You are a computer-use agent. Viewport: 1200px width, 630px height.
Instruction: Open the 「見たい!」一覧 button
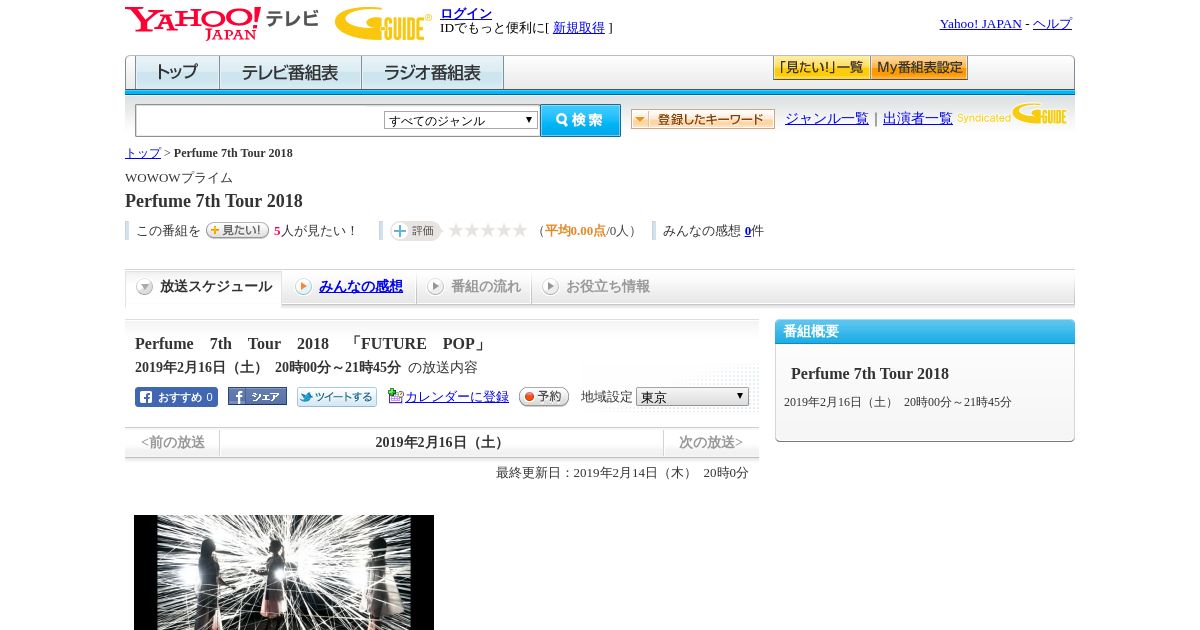pyautogui.click(x=821, y=68)
